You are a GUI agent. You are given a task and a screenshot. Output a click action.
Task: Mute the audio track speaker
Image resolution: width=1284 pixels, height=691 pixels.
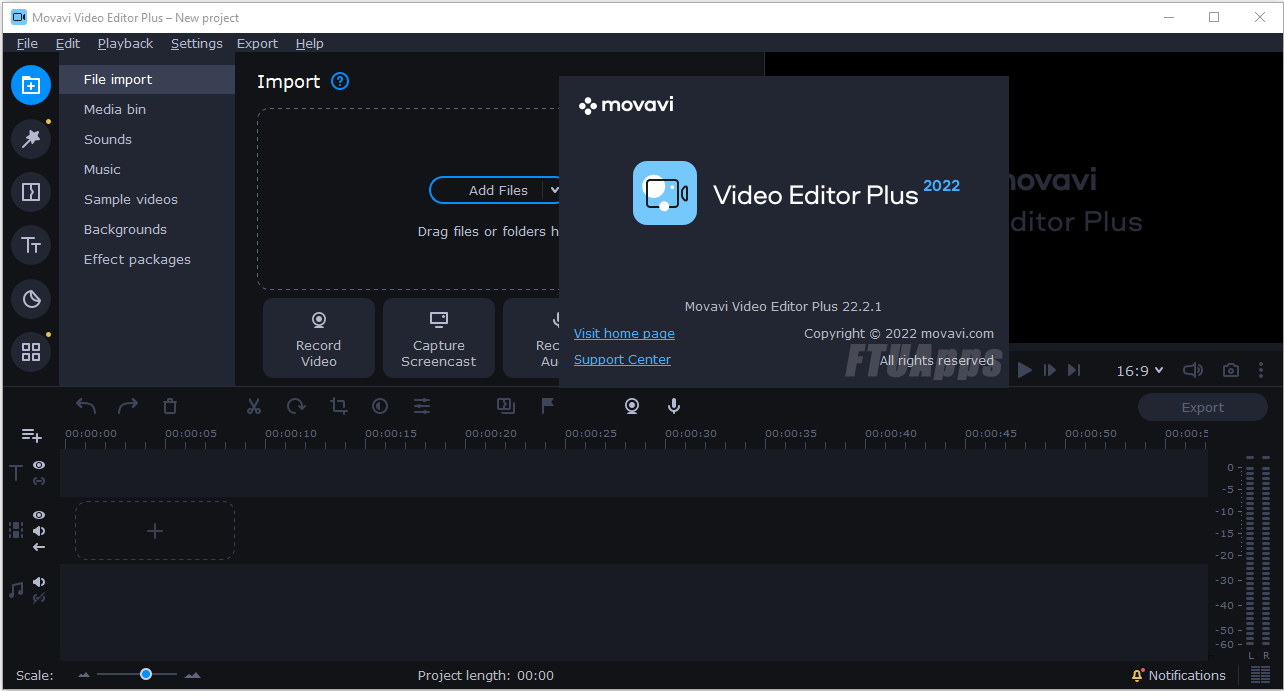39,582
